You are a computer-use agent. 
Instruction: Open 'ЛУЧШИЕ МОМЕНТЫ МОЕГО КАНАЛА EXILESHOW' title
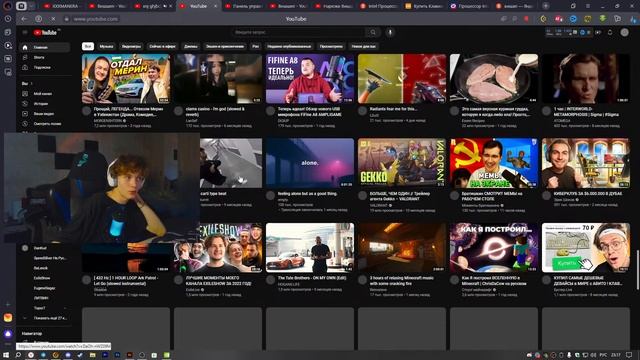coord(219,280)
